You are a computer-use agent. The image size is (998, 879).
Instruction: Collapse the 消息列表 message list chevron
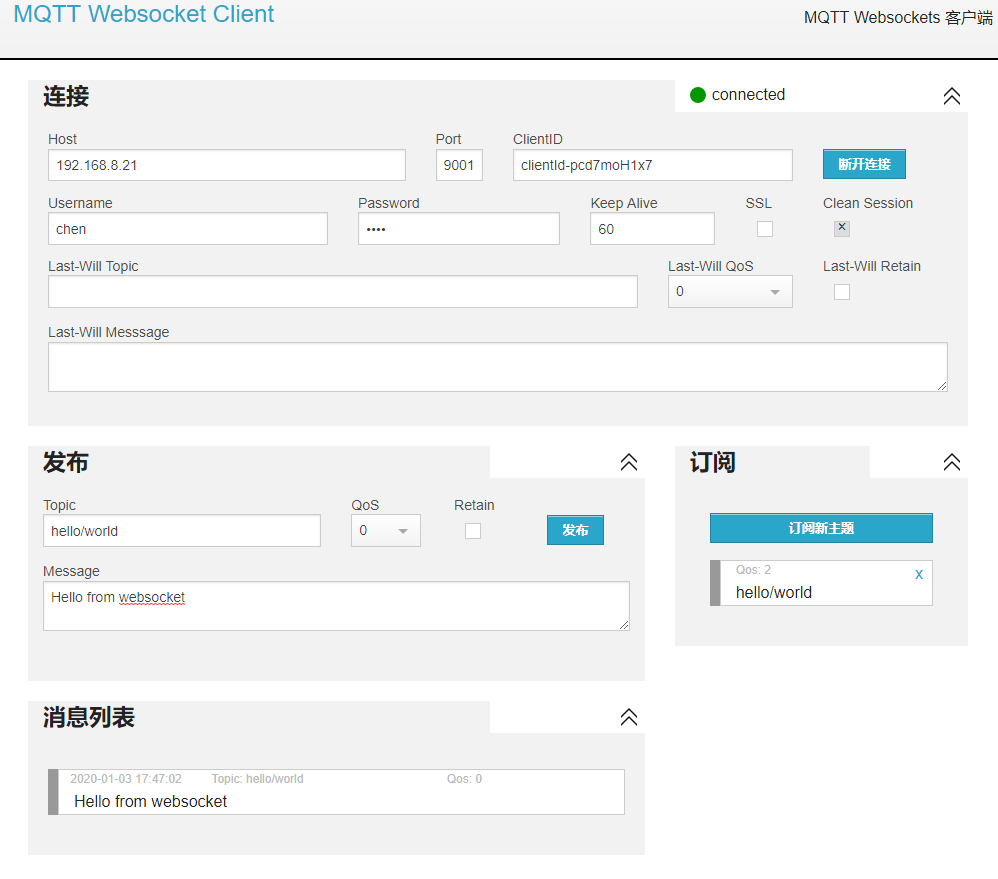coord(628,717)
